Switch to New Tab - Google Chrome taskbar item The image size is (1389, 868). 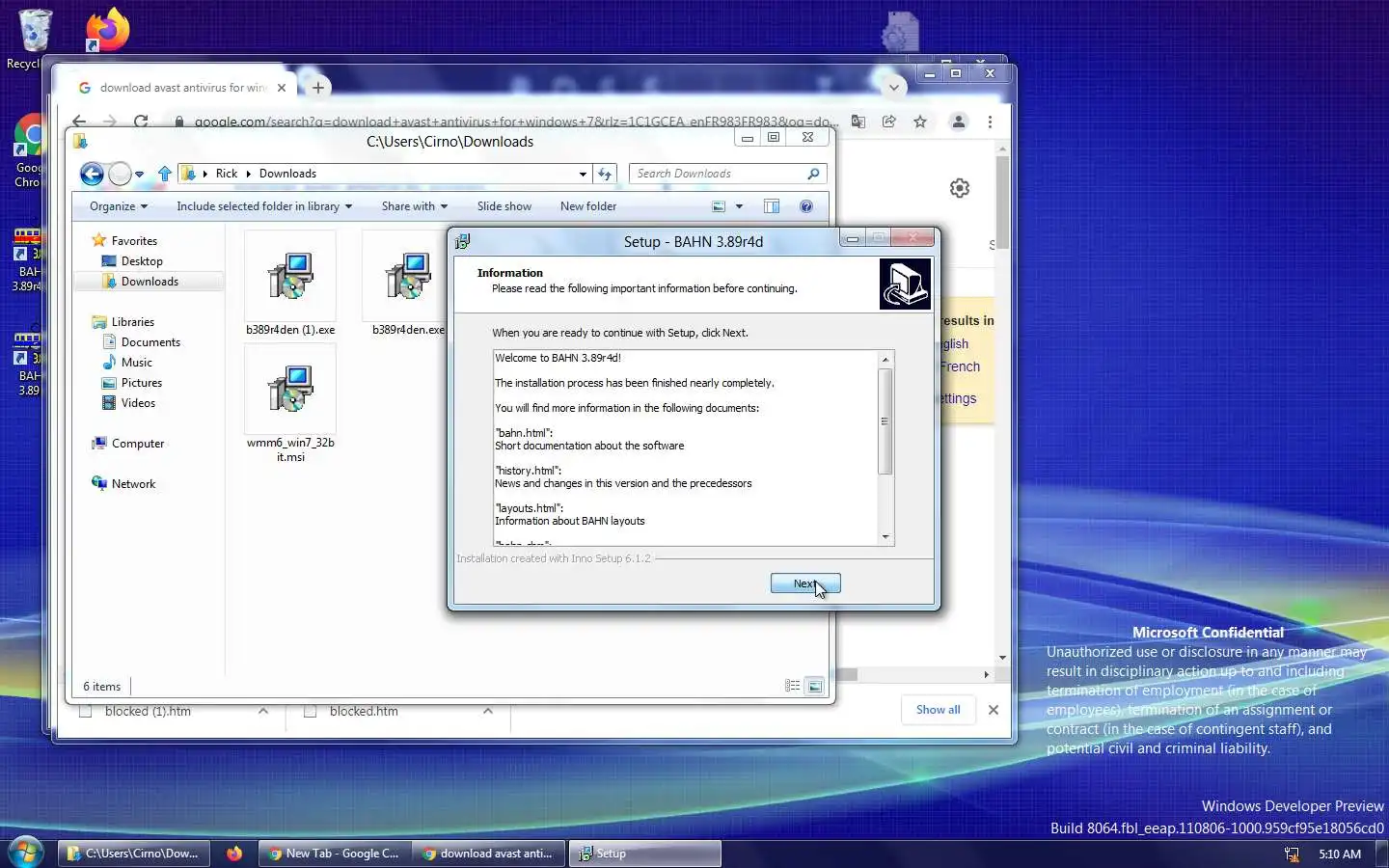pos(335,854)
